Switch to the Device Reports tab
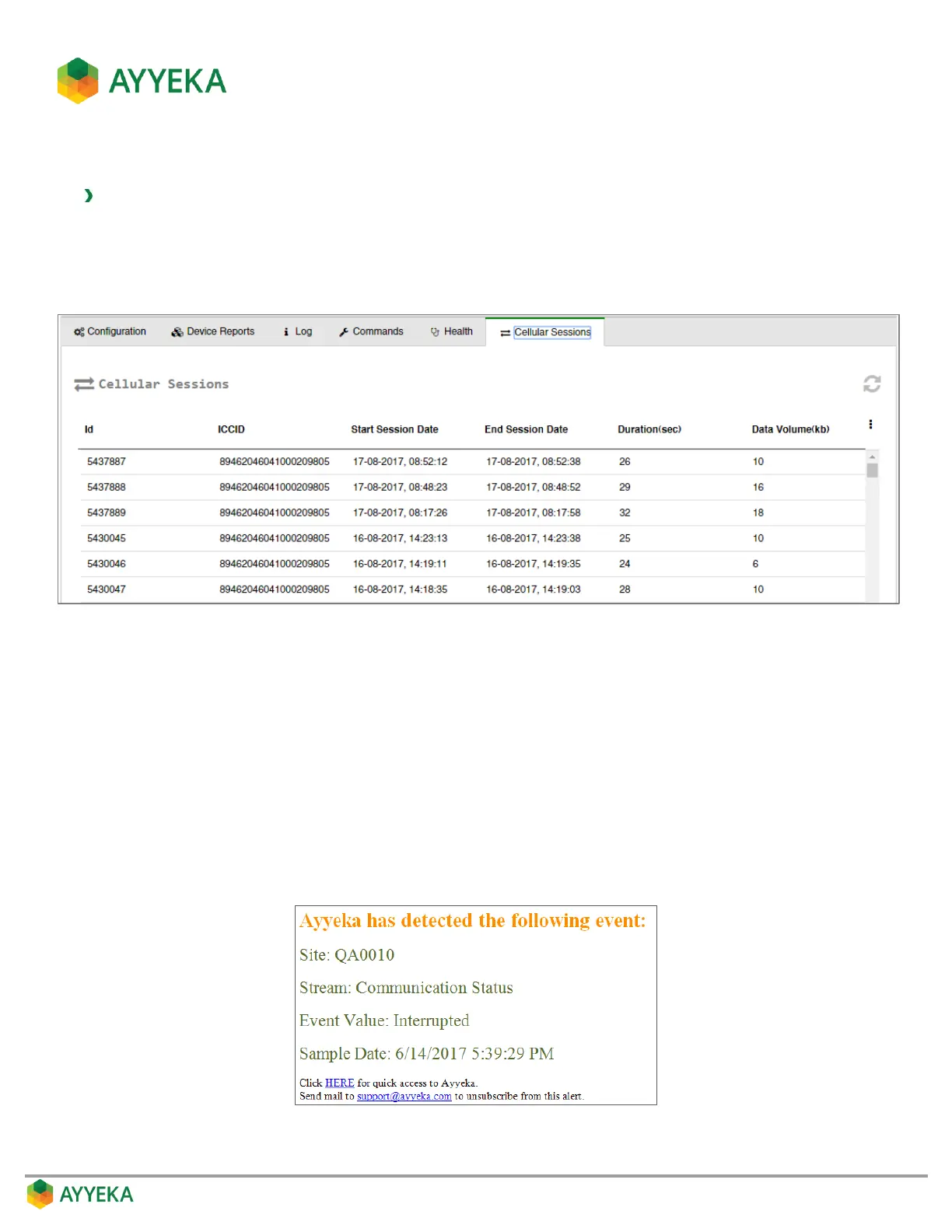 (x=213, y=331)
